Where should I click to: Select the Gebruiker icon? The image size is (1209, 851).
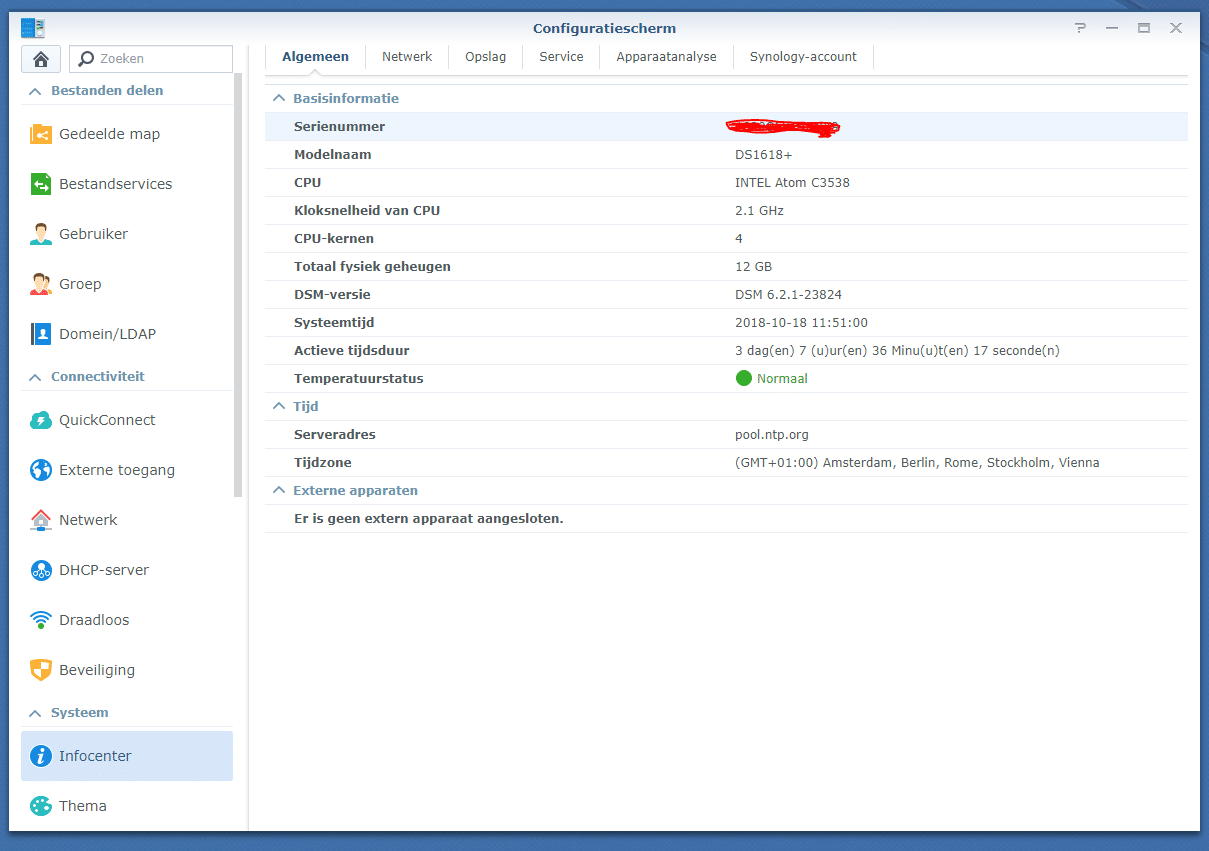pos(41,234)
